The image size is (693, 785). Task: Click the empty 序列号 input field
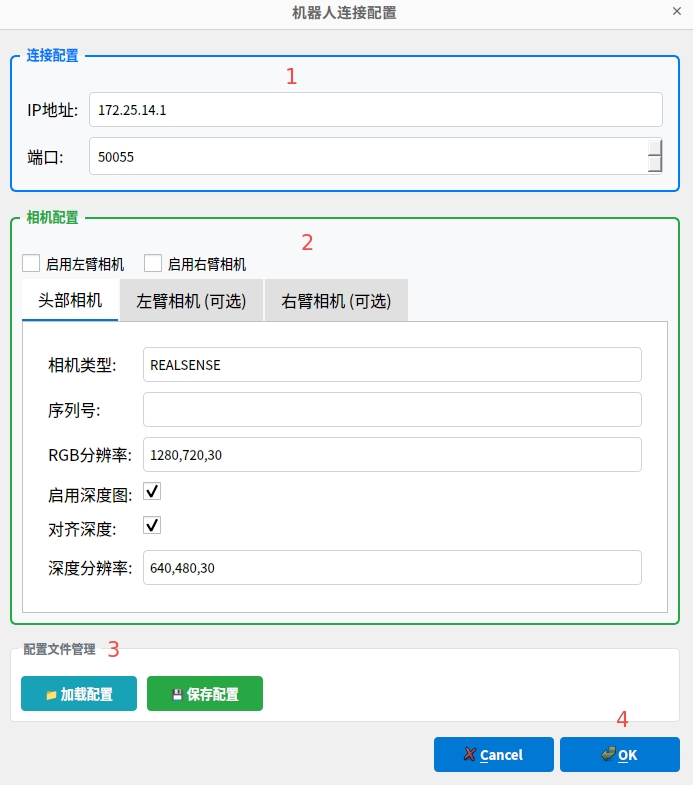click(392, 410)
